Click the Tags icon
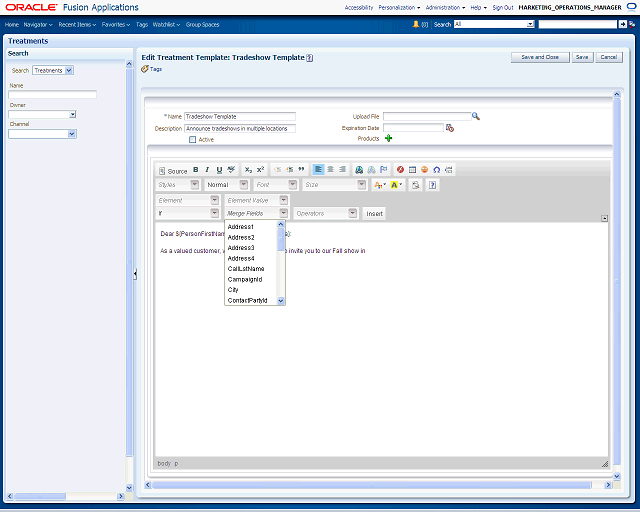This screenshot has width=640, height=512. (144, 69)
